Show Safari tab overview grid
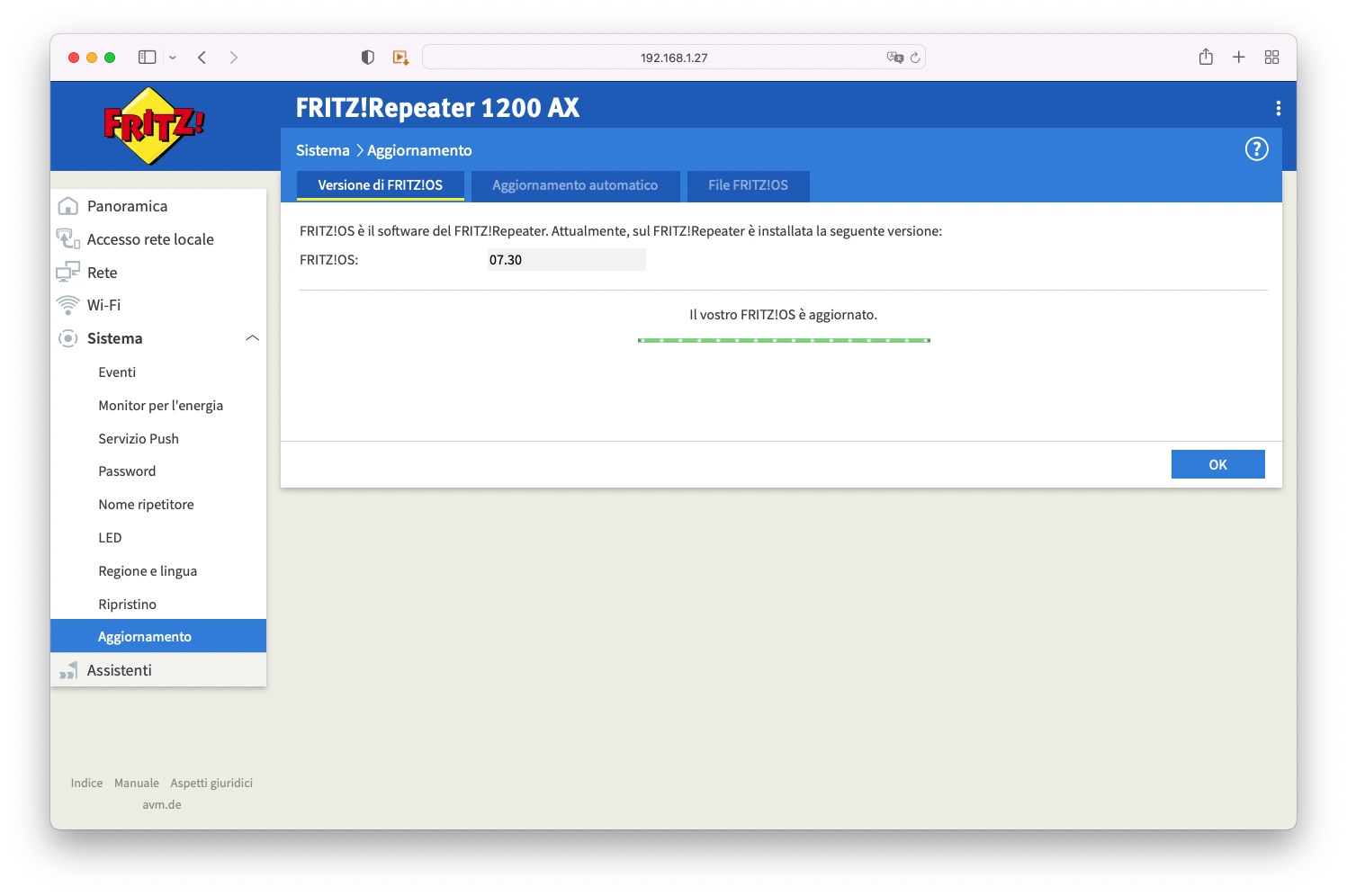 [1271, 58]
